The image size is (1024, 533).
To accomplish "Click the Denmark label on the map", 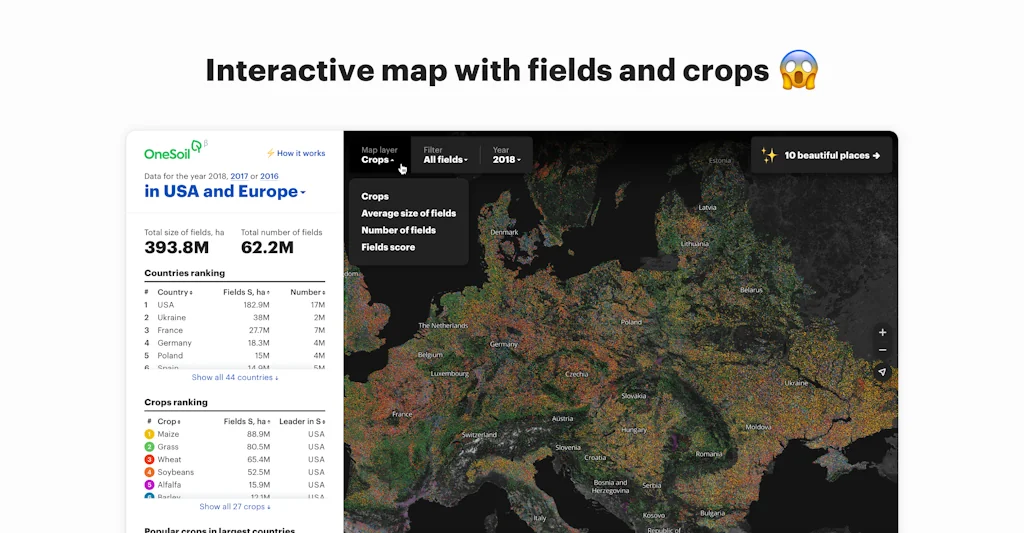I will point(504,233).
